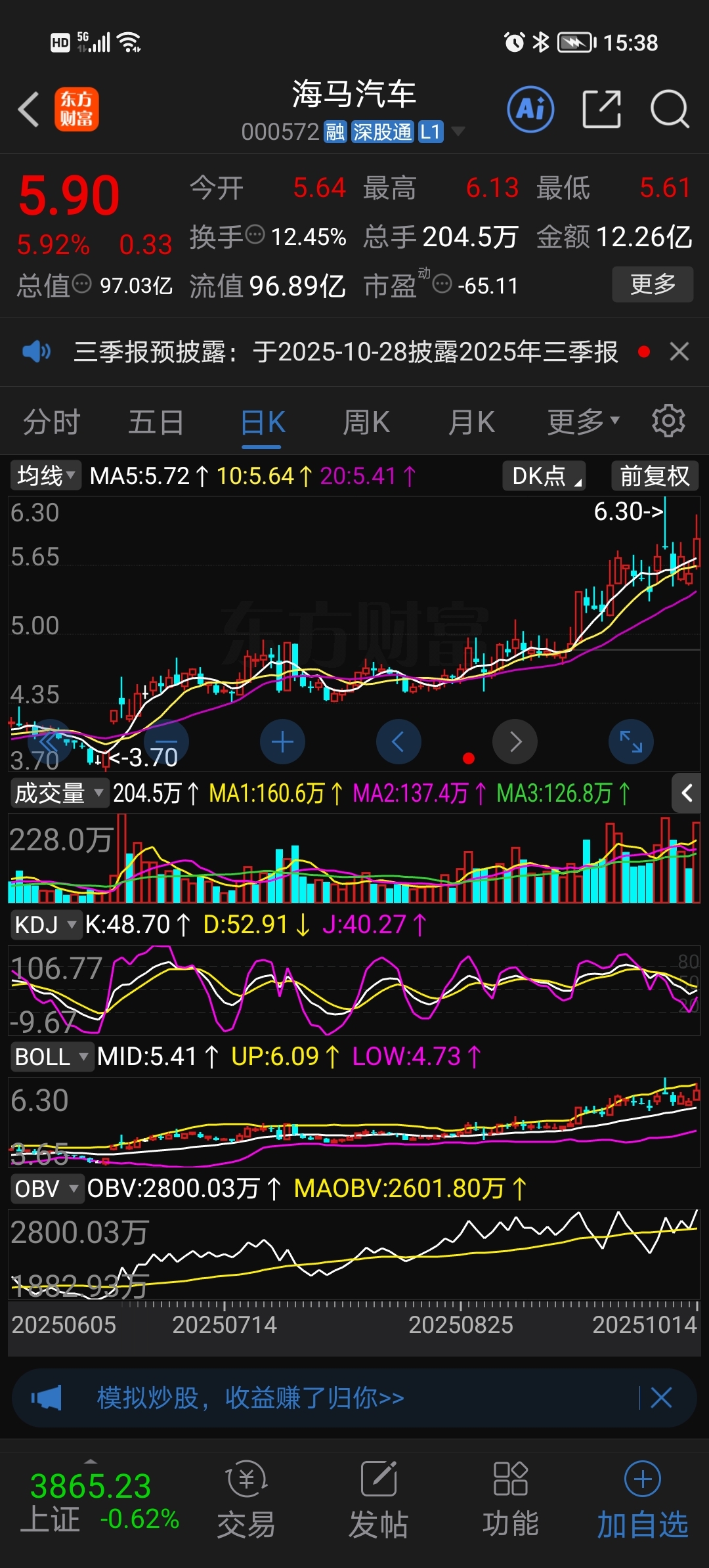
Task: Switch to 月K tab
Action: click(x=471, y=422)
